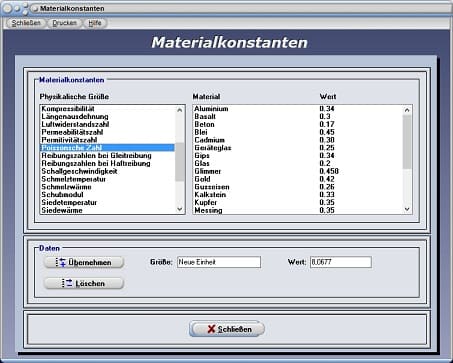Select Schallgeschwindigkeit entry

[107, 171]
